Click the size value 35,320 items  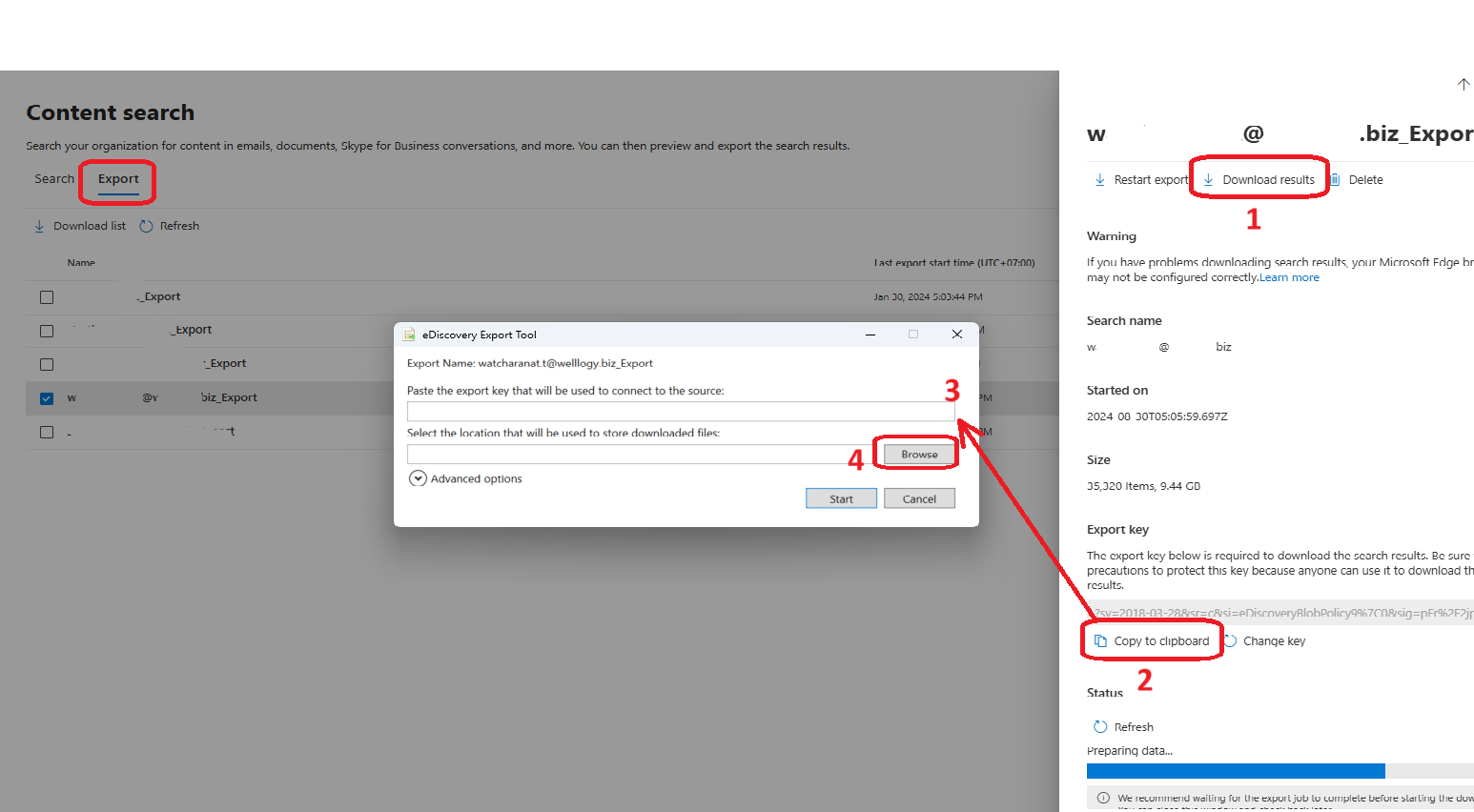click(1143, 486)
